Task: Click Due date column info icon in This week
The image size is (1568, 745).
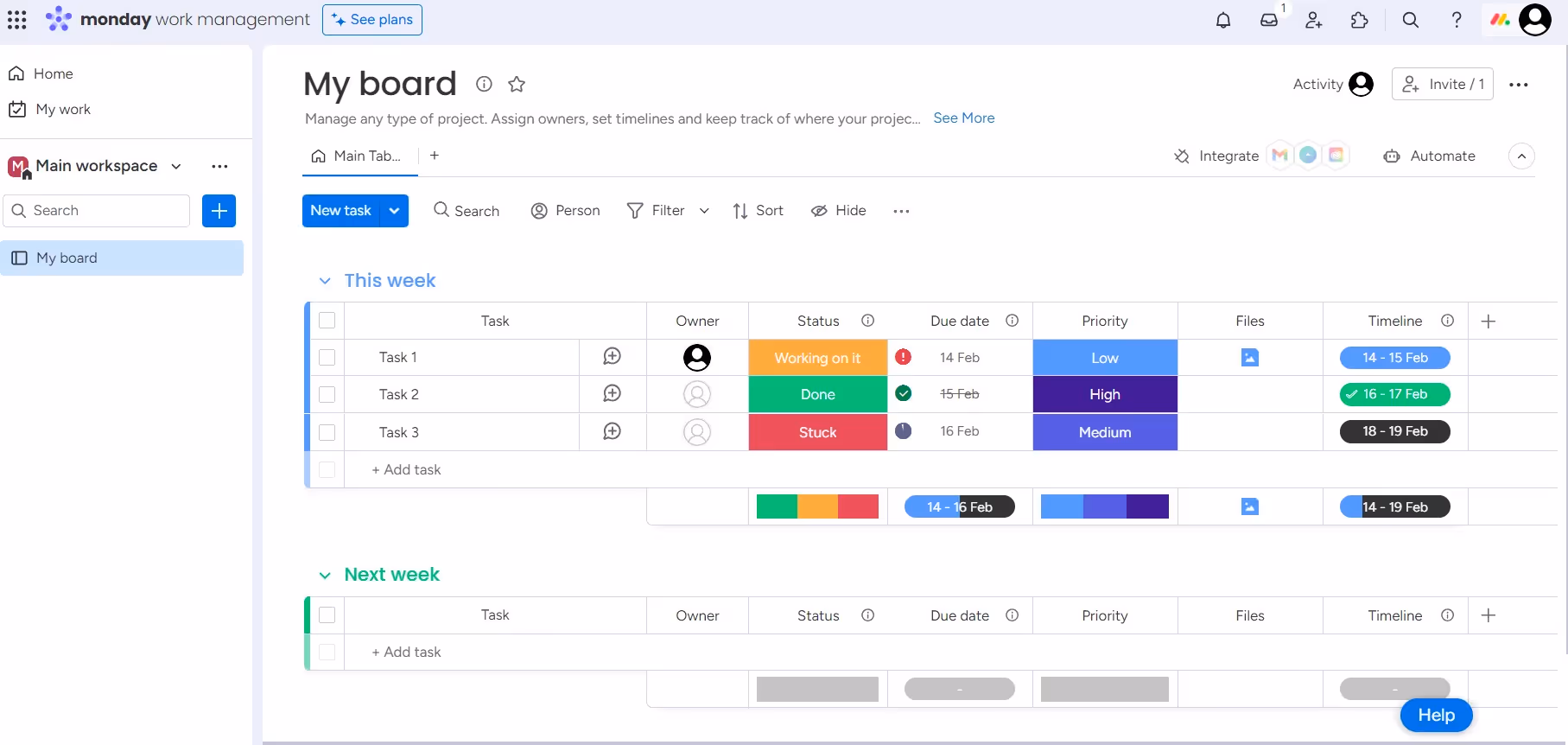Action: point(1013,321)
